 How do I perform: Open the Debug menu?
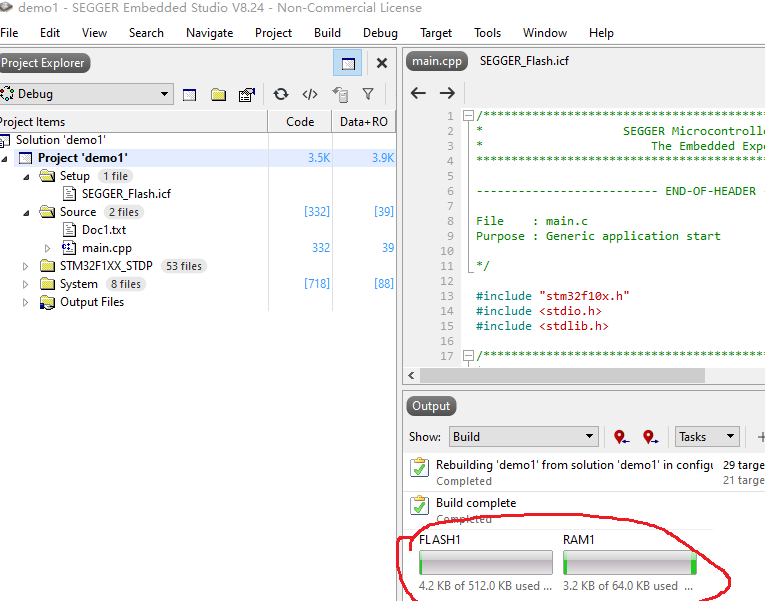pyautogui.click(x=380, y=33)
